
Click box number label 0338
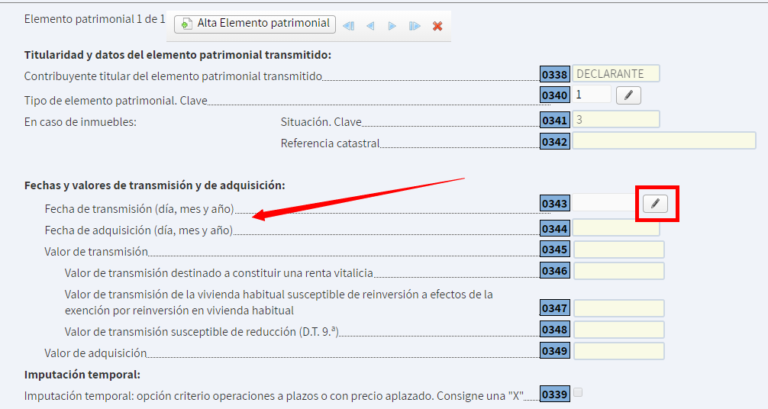(555, 74)
